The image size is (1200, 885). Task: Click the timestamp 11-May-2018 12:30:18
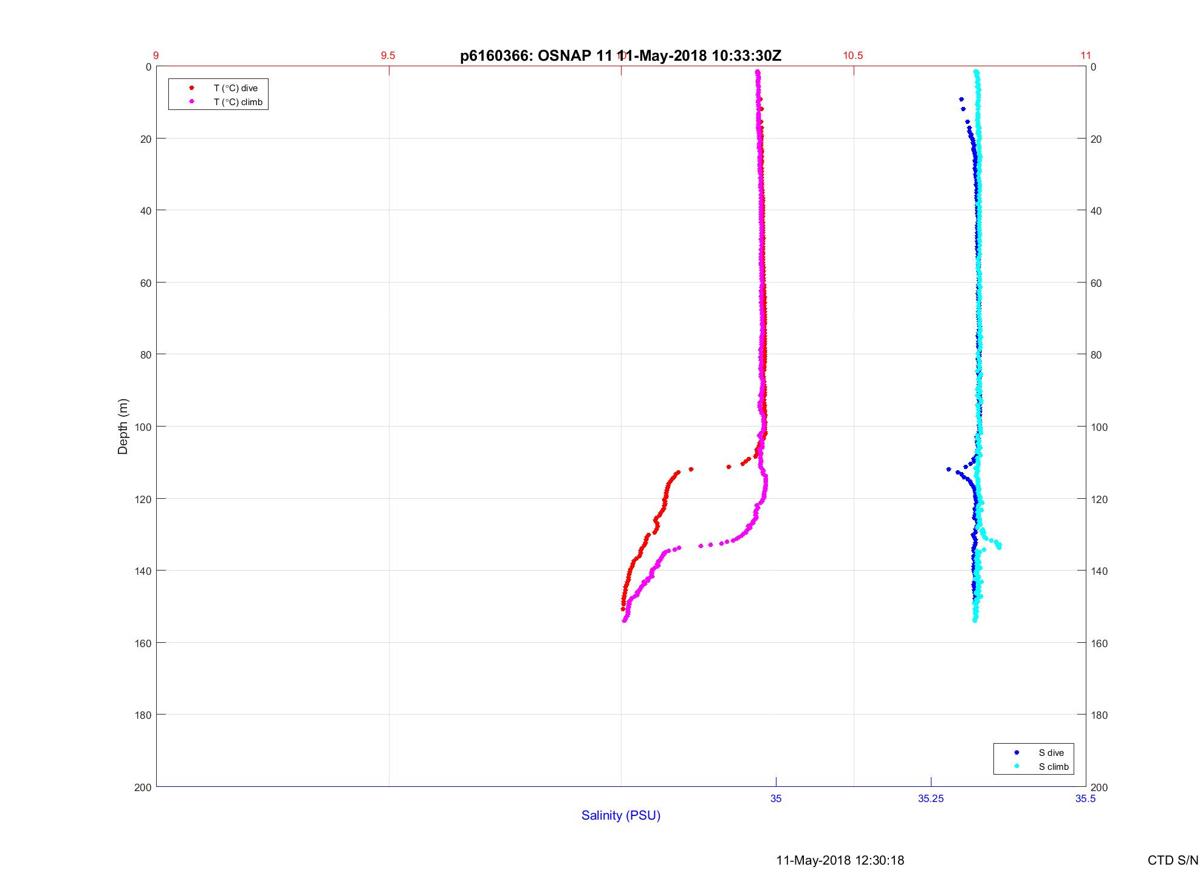click(x=840, y=860)
